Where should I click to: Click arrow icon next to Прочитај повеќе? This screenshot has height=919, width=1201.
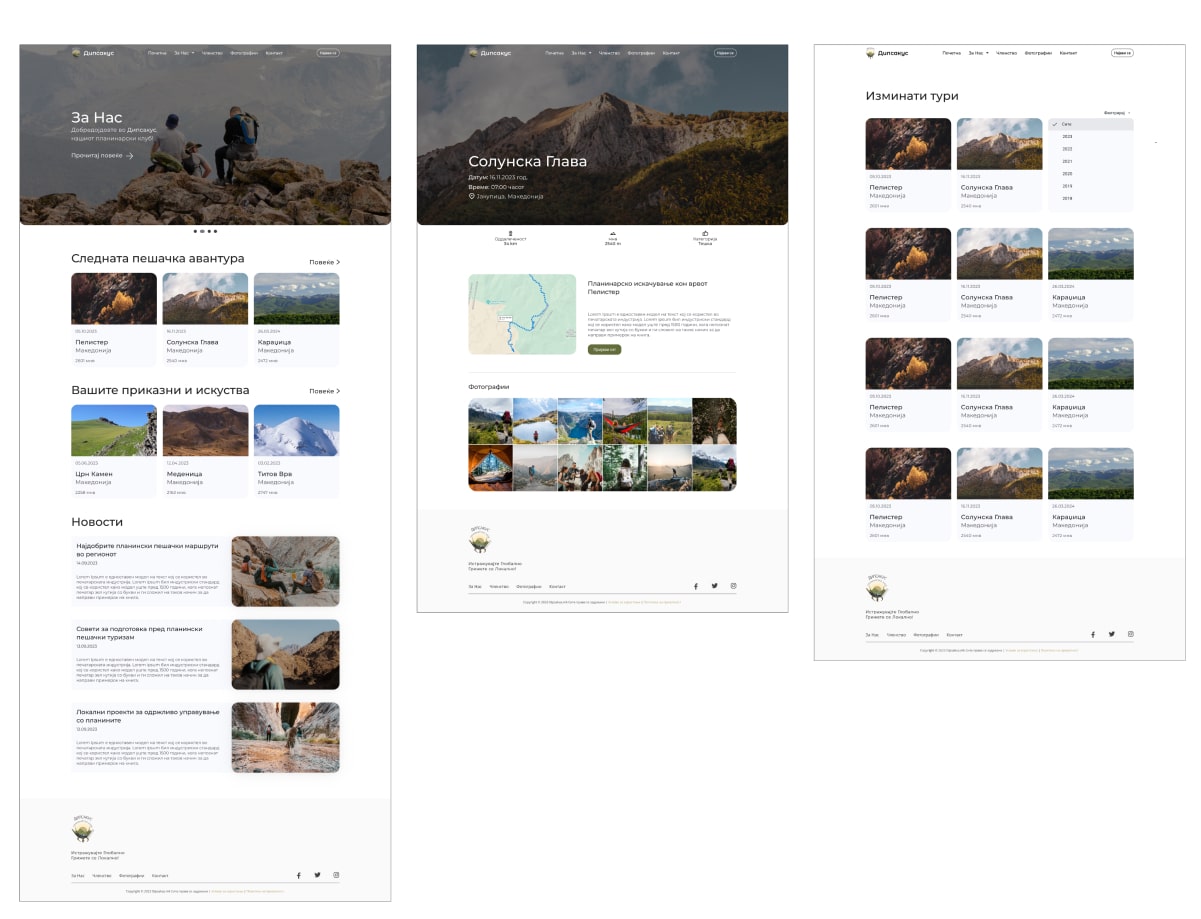(130, 156)
